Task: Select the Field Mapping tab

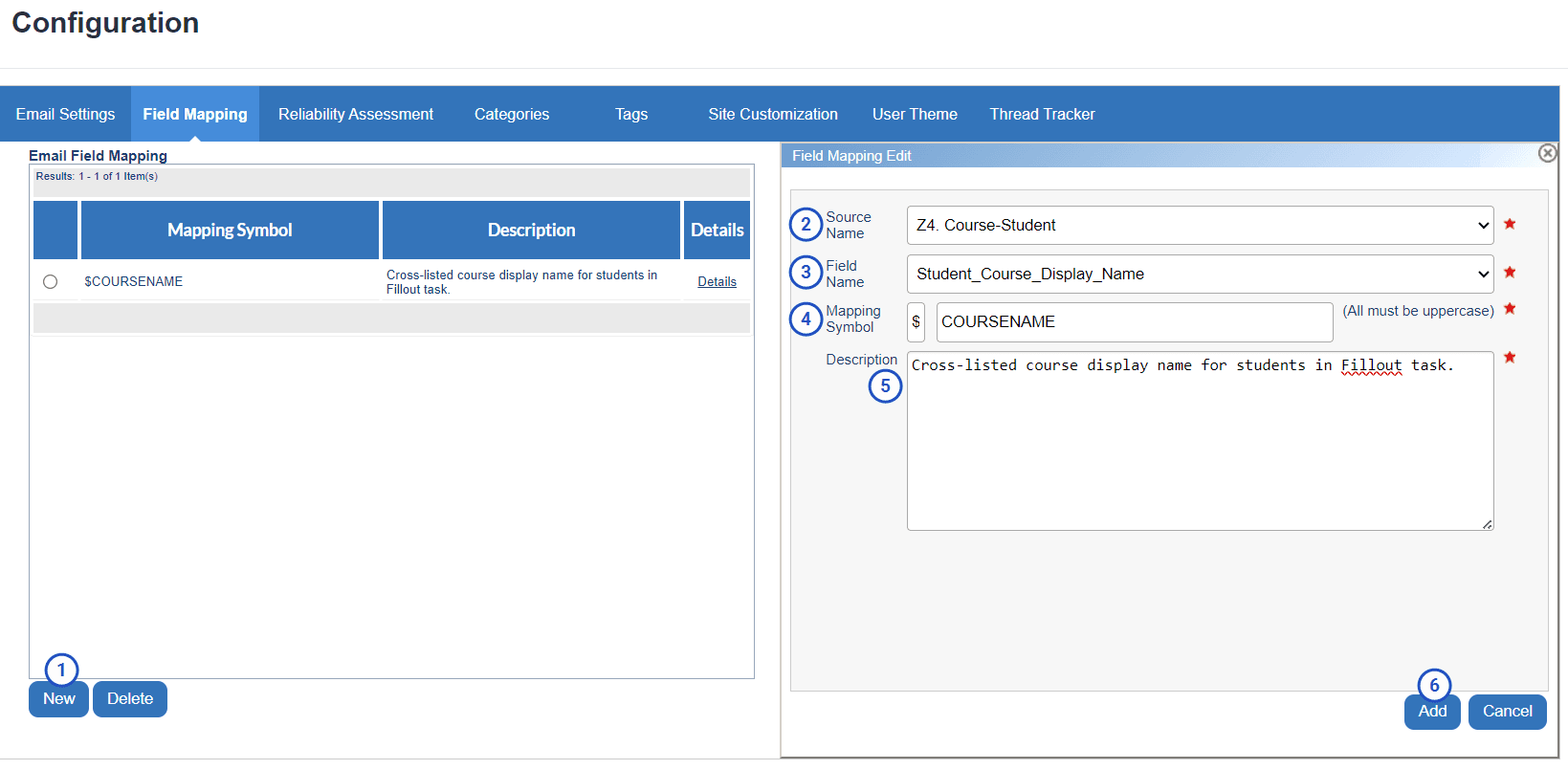Action: [x=195, y=114]
